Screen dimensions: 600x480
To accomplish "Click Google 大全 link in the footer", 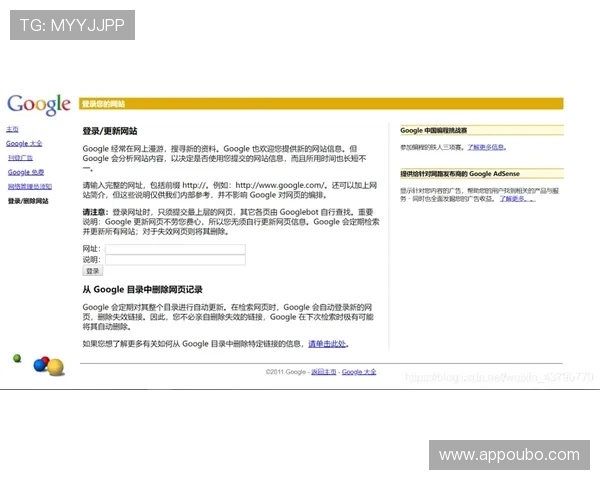I will (x=359, y=372).
